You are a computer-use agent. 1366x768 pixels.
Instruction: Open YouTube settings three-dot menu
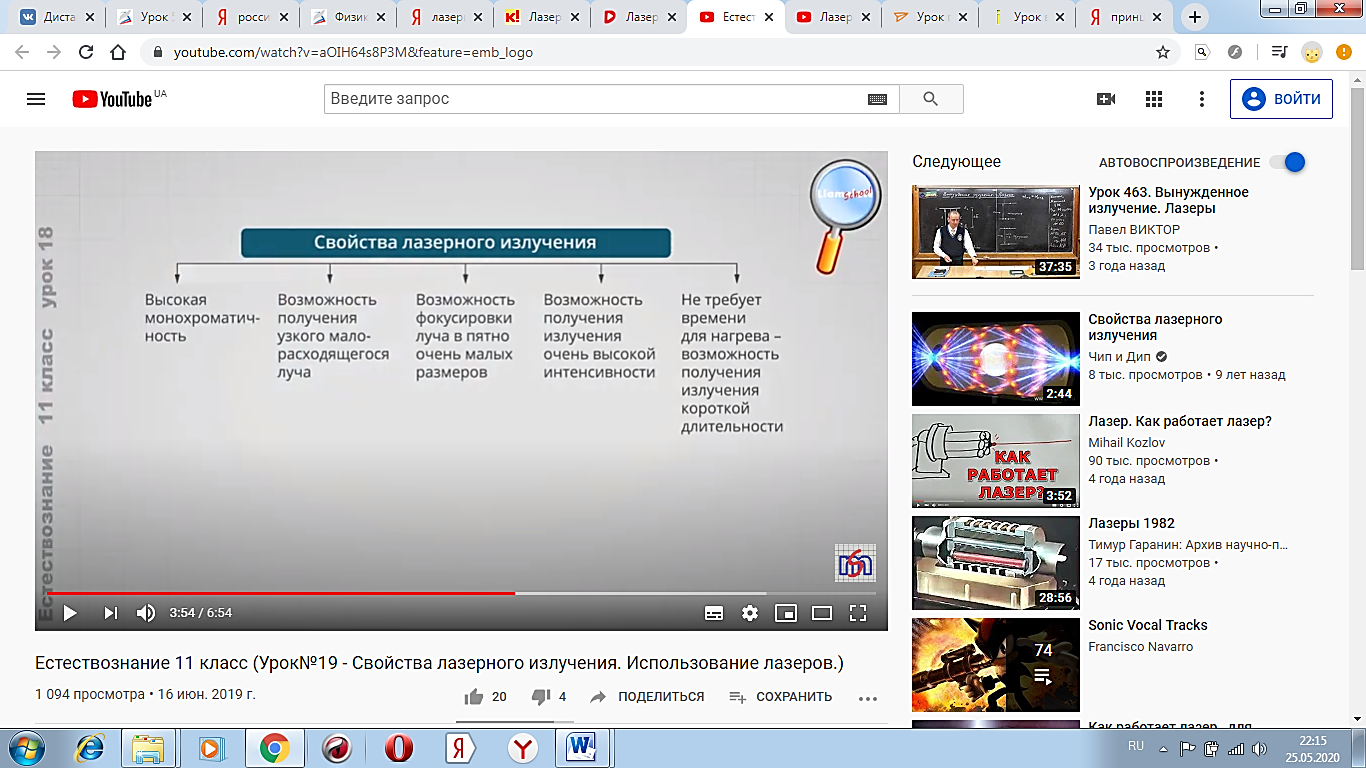click(1202, 99)
